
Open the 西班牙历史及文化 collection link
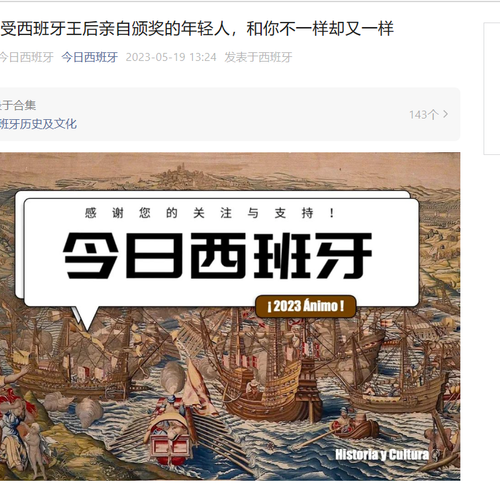pos(38,124)
